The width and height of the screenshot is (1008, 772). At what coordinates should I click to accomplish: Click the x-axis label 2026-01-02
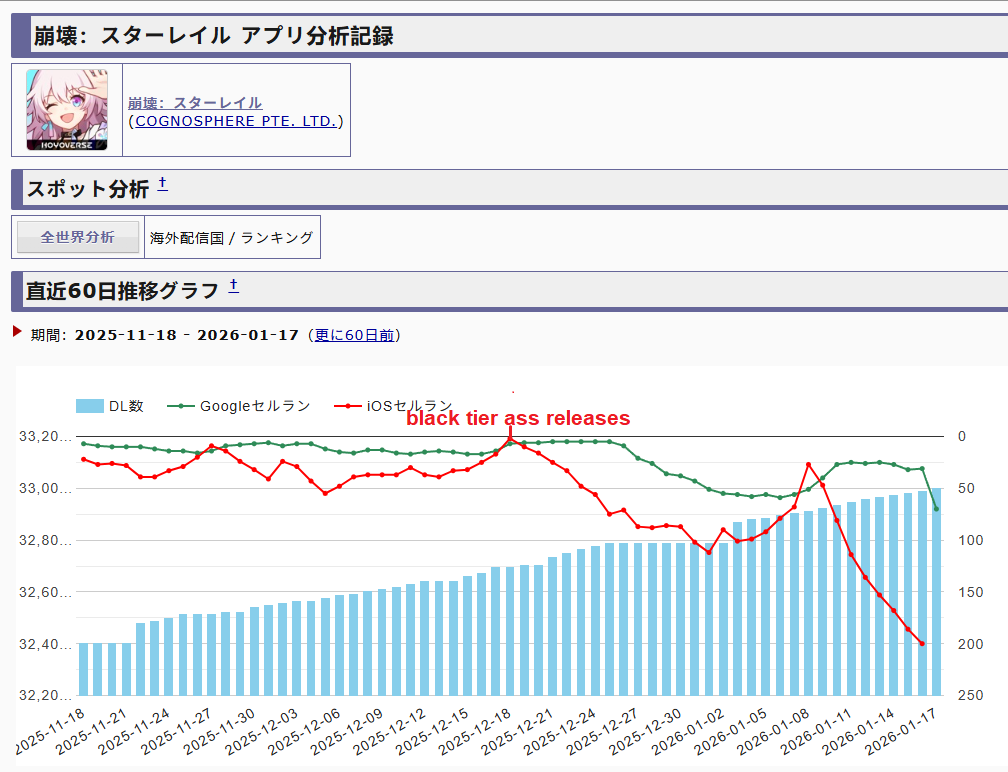tap(688, 731)
